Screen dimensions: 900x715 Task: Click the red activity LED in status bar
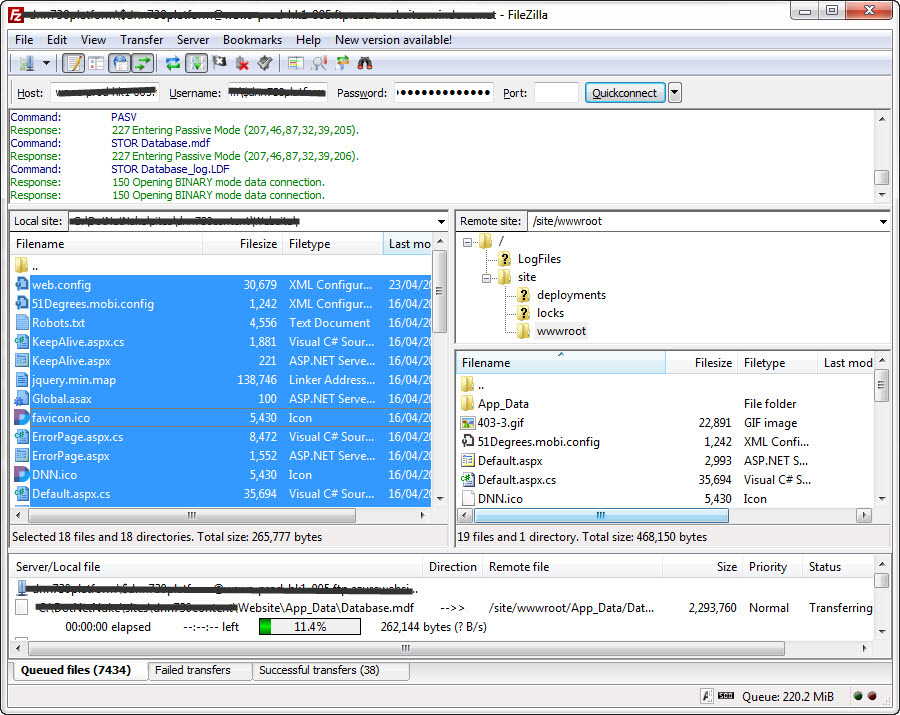click(x=872, y=696)
